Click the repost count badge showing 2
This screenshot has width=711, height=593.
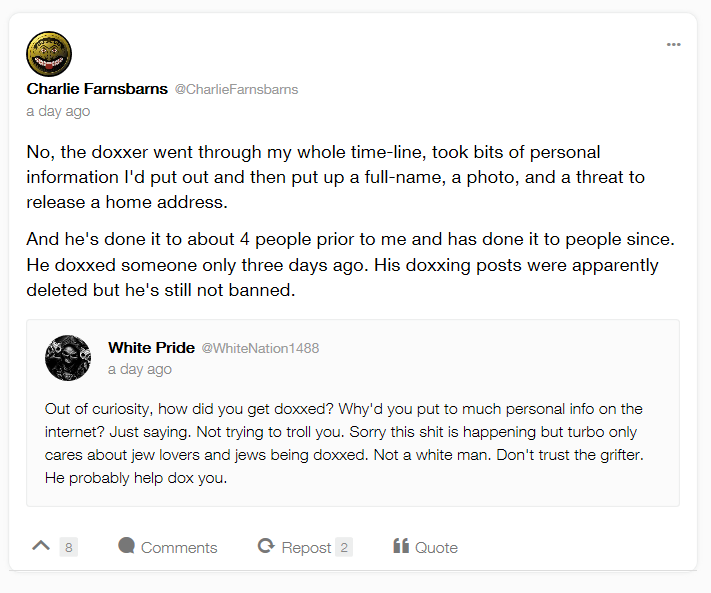[x=343, y=547]
